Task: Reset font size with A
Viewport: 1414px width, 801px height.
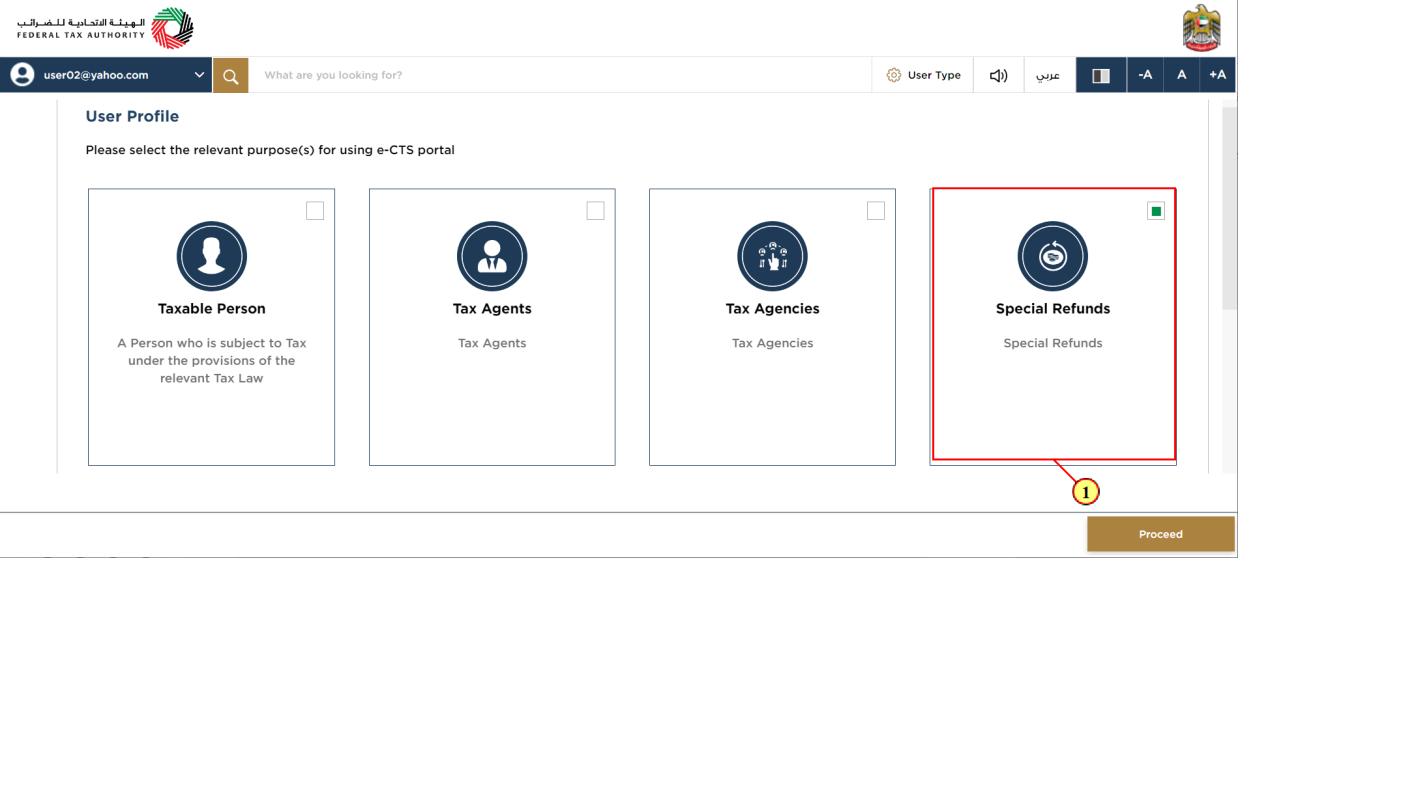Action: coord(1181,75)
